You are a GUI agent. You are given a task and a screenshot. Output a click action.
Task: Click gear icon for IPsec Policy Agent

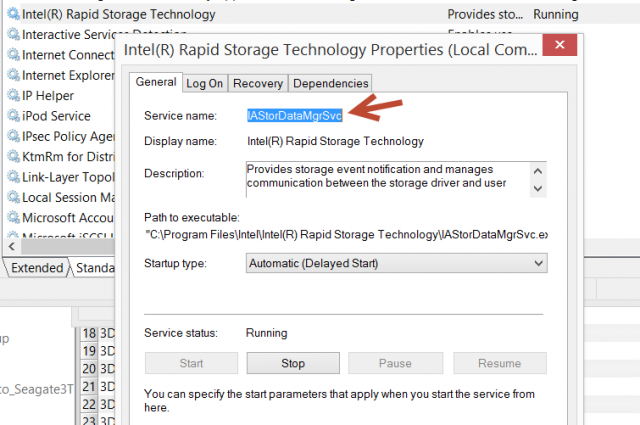coord(13,136)
